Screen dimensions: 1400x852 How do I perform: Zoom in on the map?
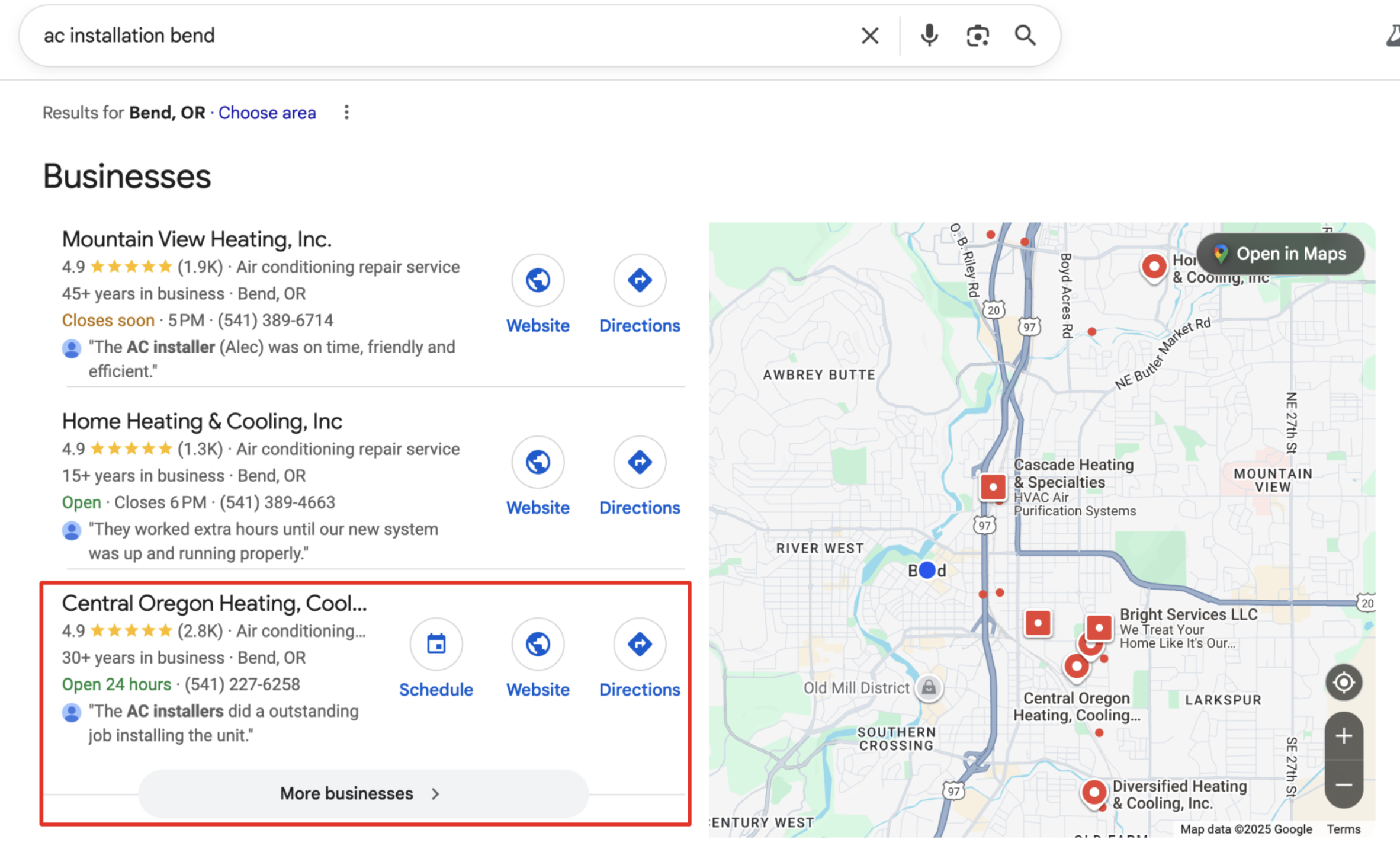(1343, 736)
